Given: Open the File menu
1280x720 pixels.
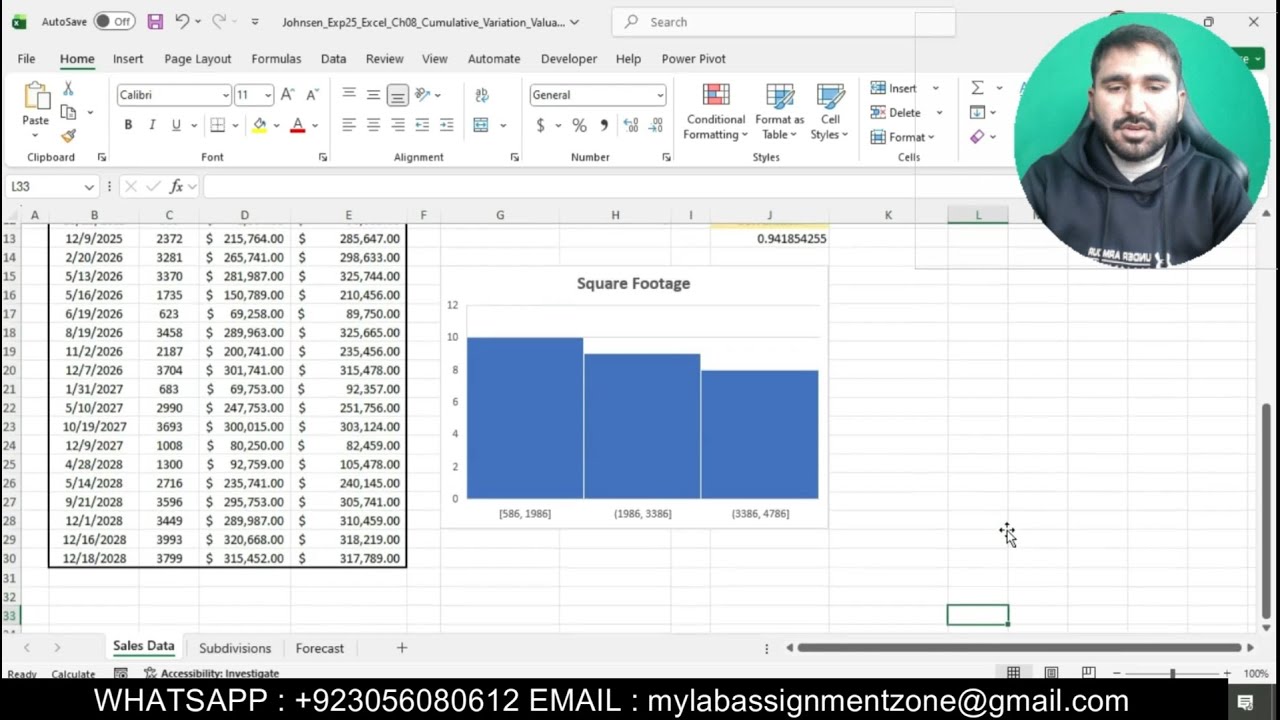Looking at the screenshot, I should (x=26, y=58).
